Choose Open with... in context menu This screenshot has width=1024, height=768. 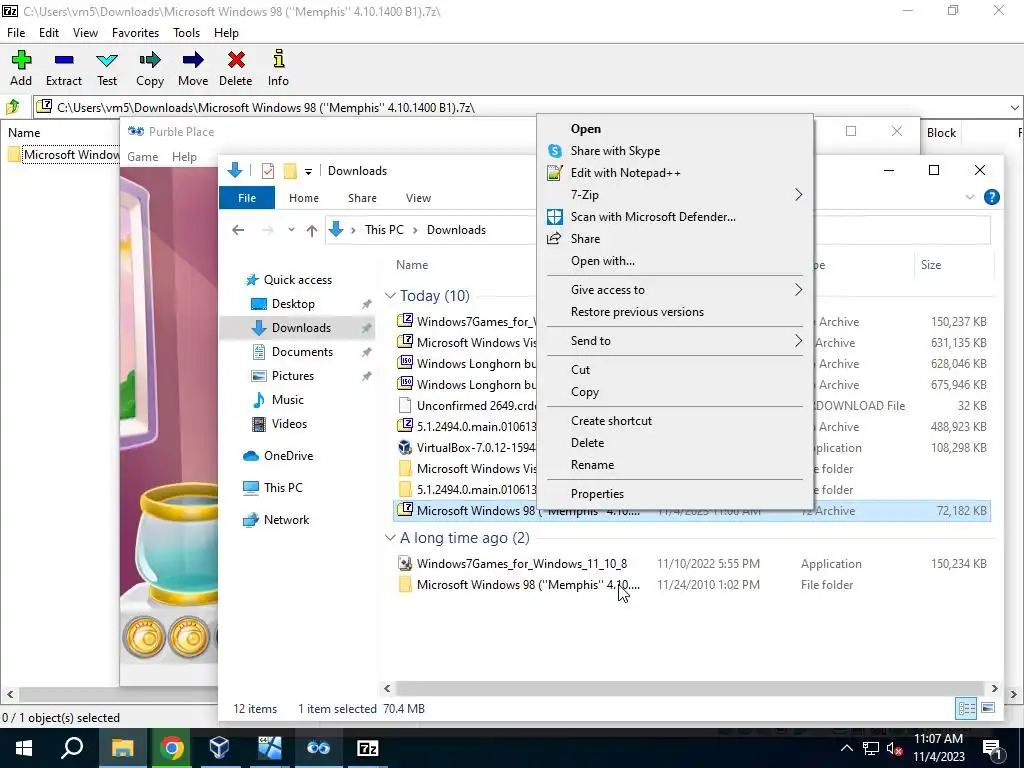pyautogui.click(x=675, y=261)
